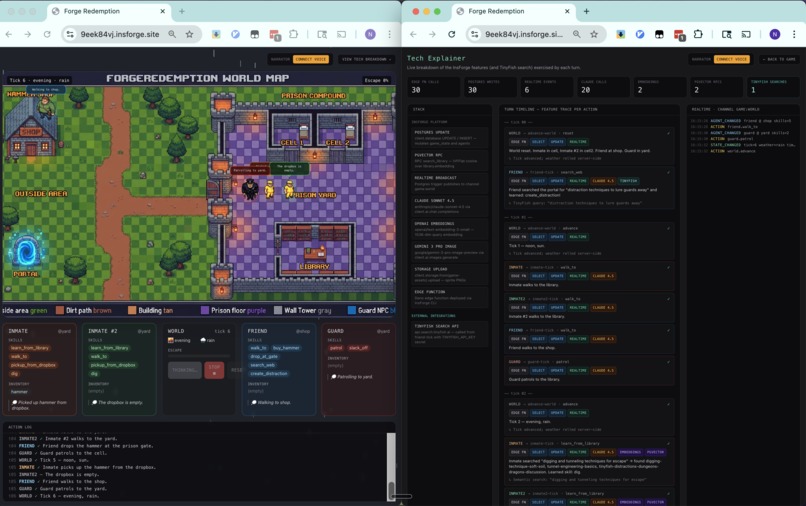806x506 pixels.
Task: Click Tick 6 evening rain status label
Action: point(40,80)
